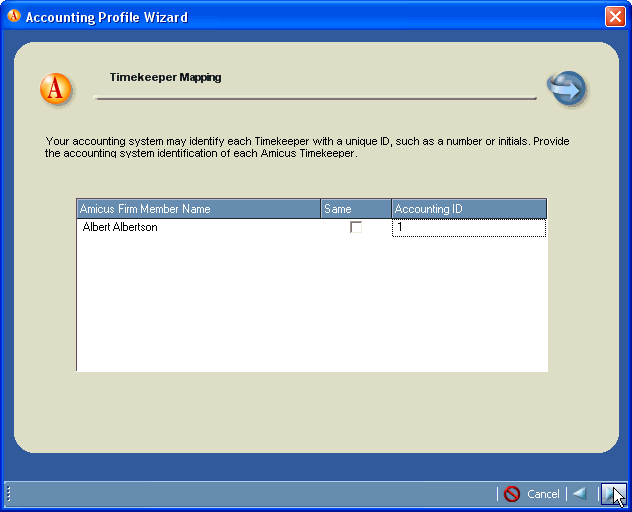
Task: Click the Accounting ID column header
Action: point(468,209)
